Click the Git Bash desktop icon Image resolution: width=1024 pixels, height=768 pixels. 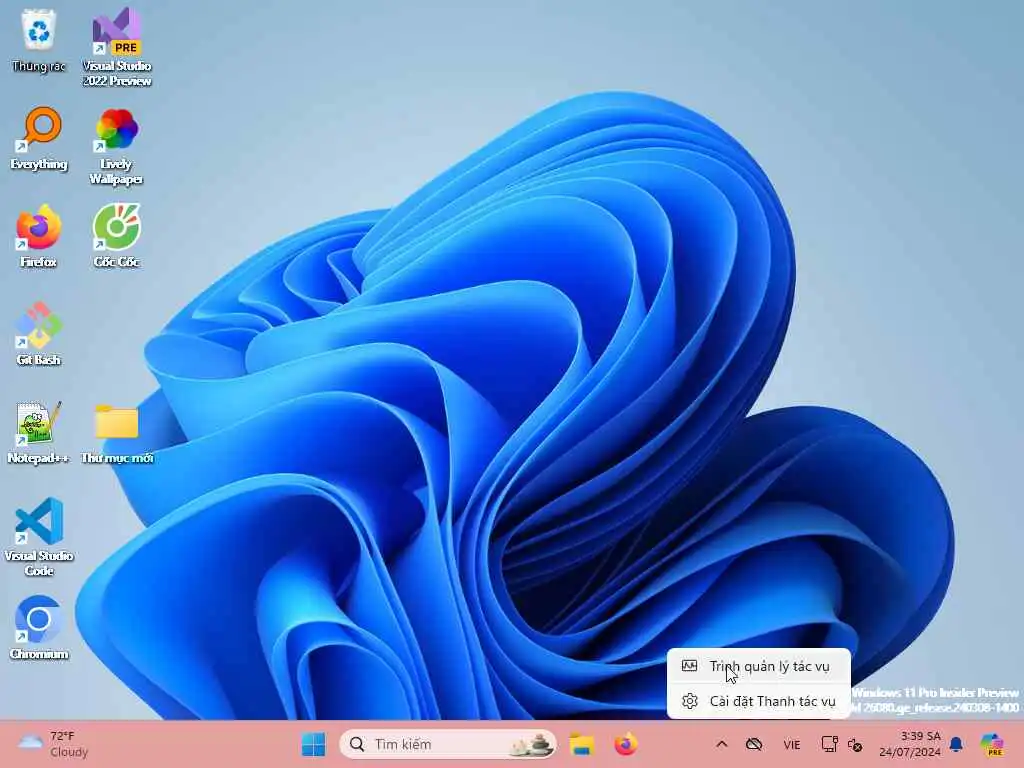[x=39, y=334]
